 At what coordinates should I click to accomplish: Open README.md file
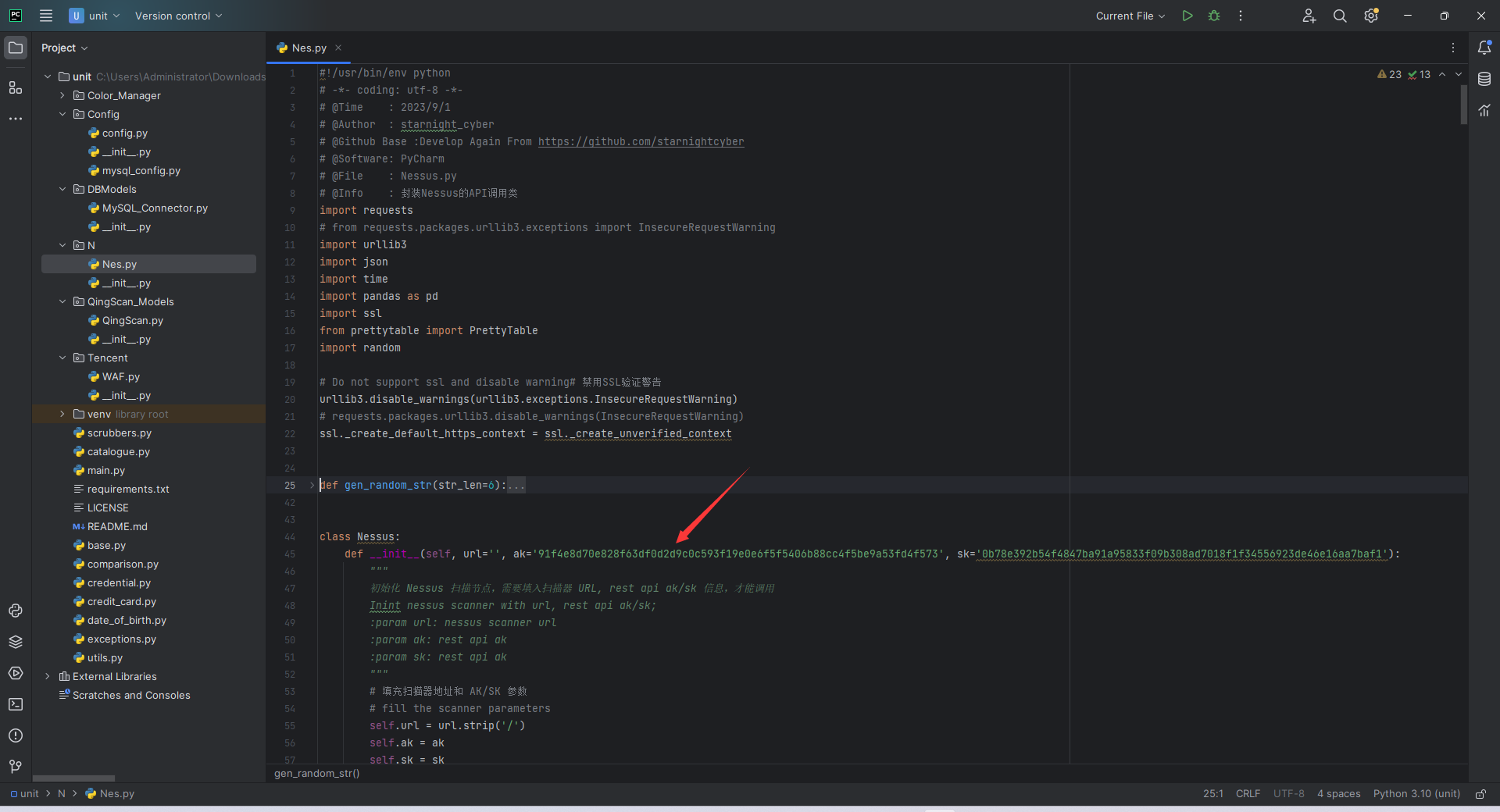[x=117, y=526]
